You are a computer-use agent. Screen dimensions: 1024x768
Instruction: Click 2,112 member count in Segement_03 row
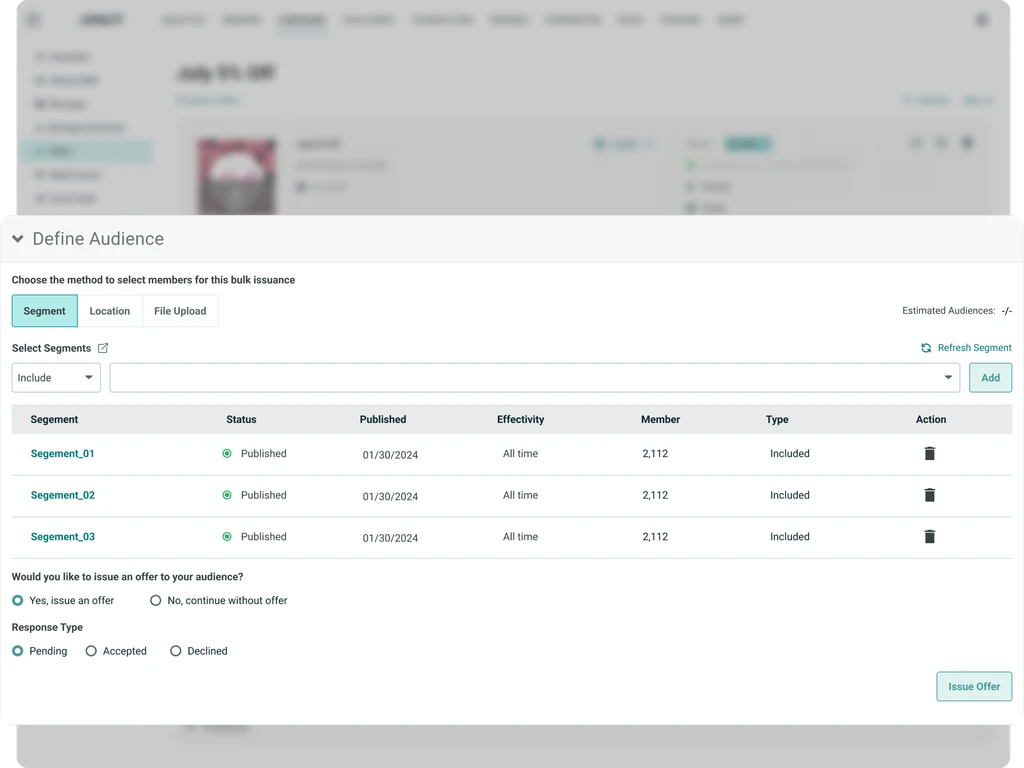[655, 537]
